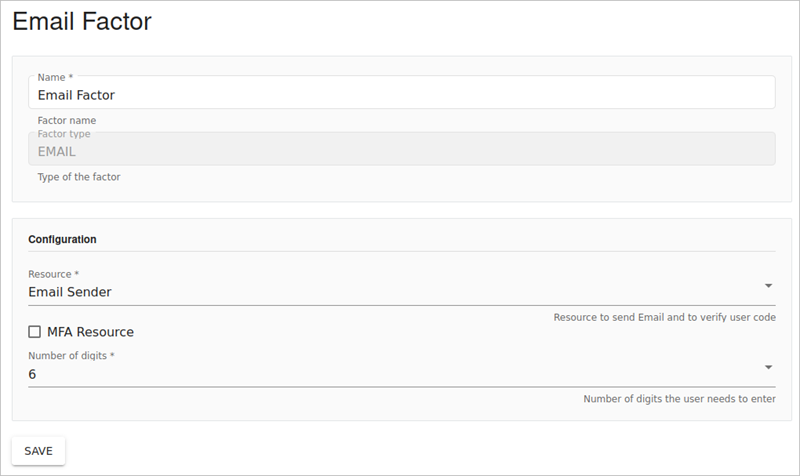Screen dimensions: 800x476
Task: Select the Email Sender resource value
Action: coord(70,292)
